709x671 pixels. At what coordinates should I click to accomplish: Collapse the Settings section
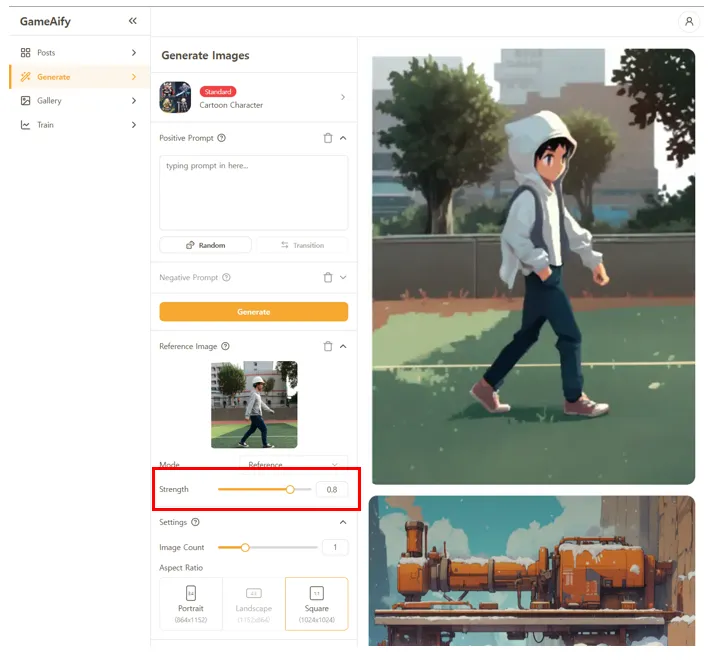pos(343,522)
